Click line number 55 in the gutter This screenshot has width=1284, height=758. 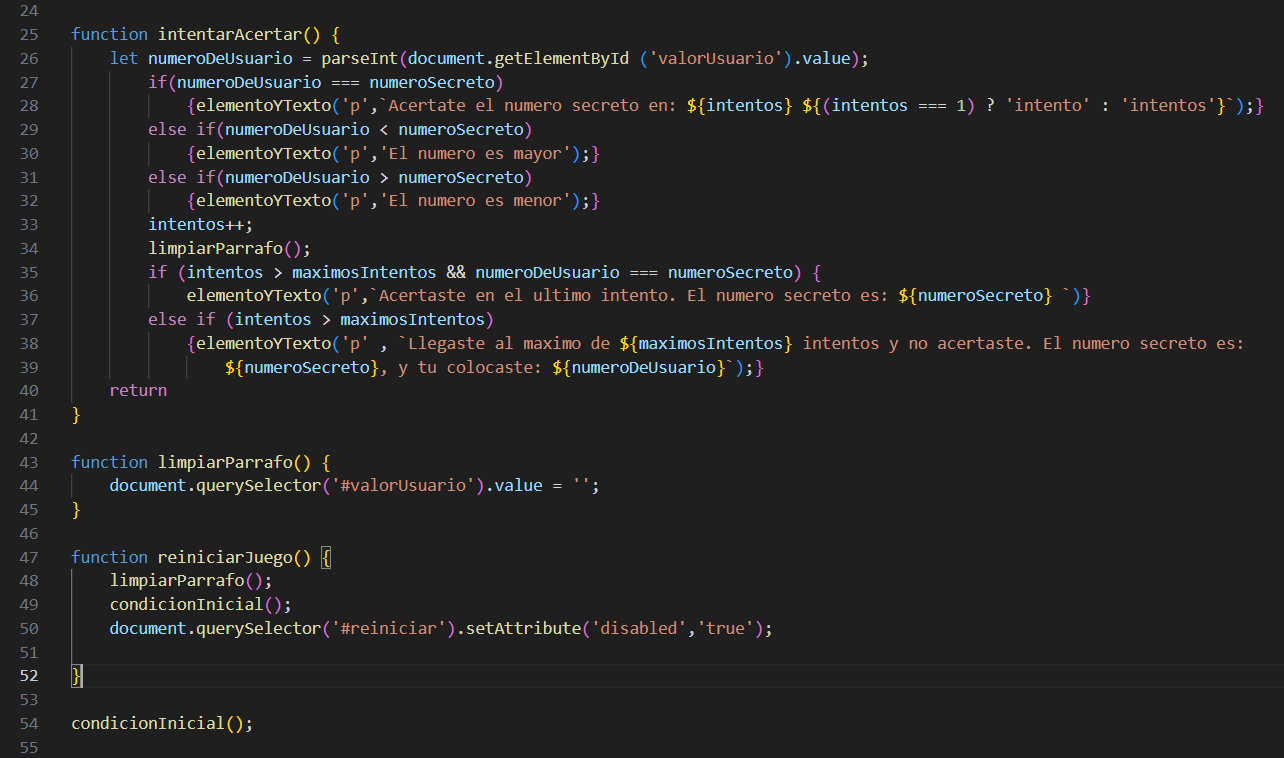(28, 747)
